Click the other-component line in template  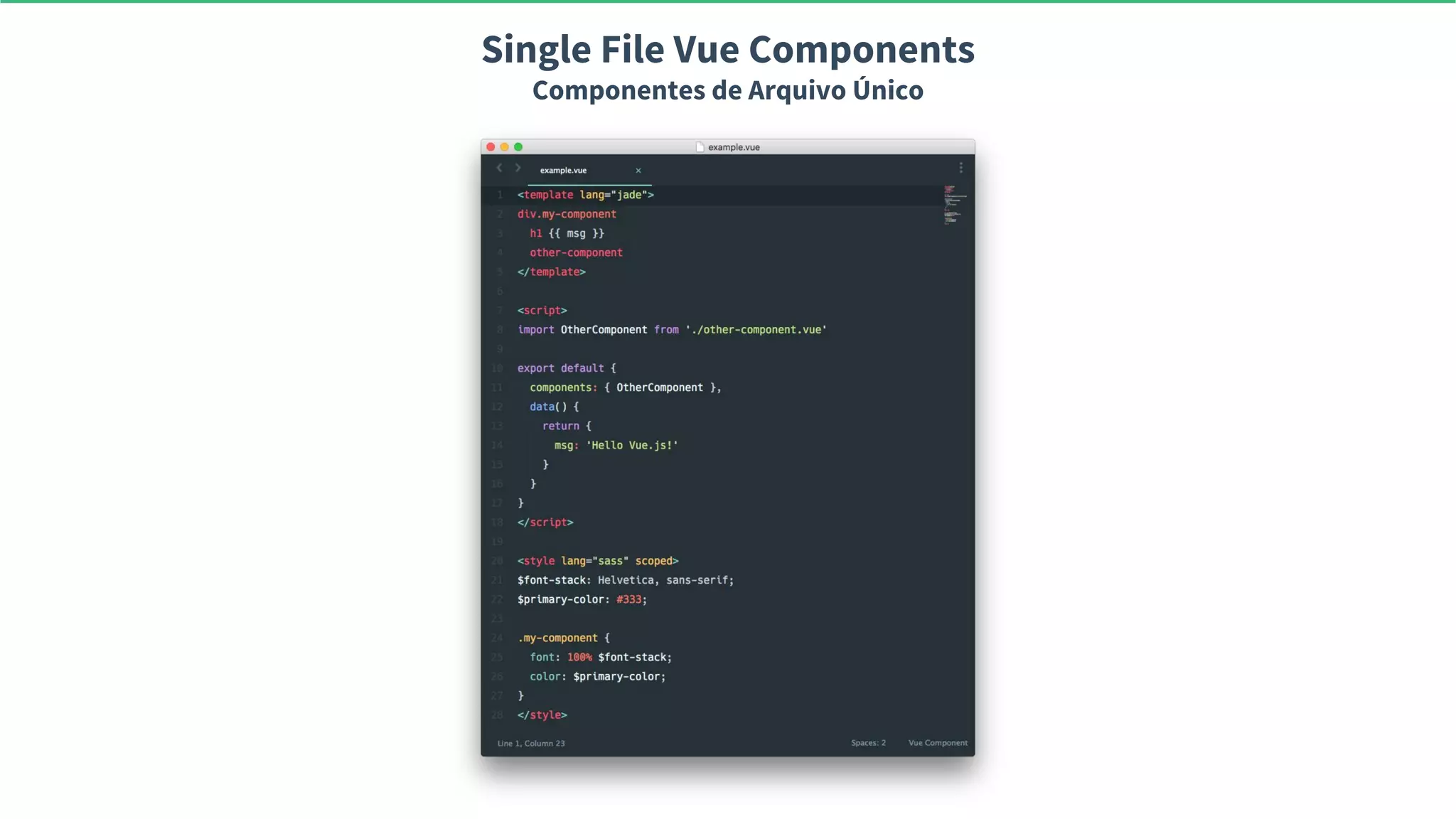(x=576, y=252)
